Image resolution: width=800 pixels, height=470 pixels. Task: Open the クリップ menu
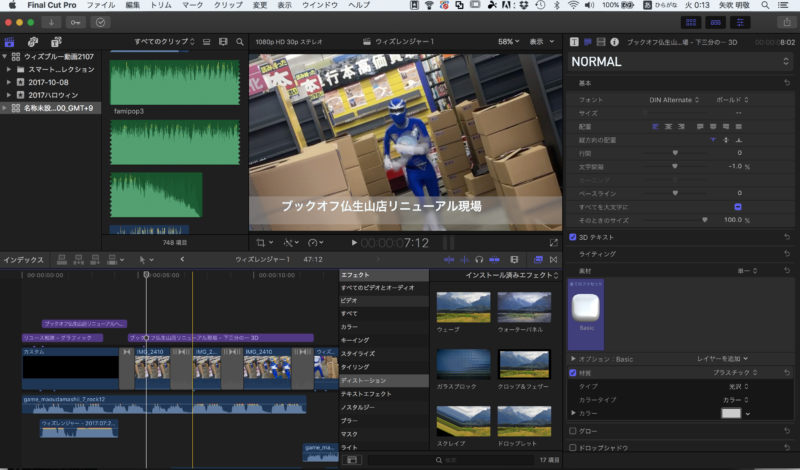(x=228, y=5)
